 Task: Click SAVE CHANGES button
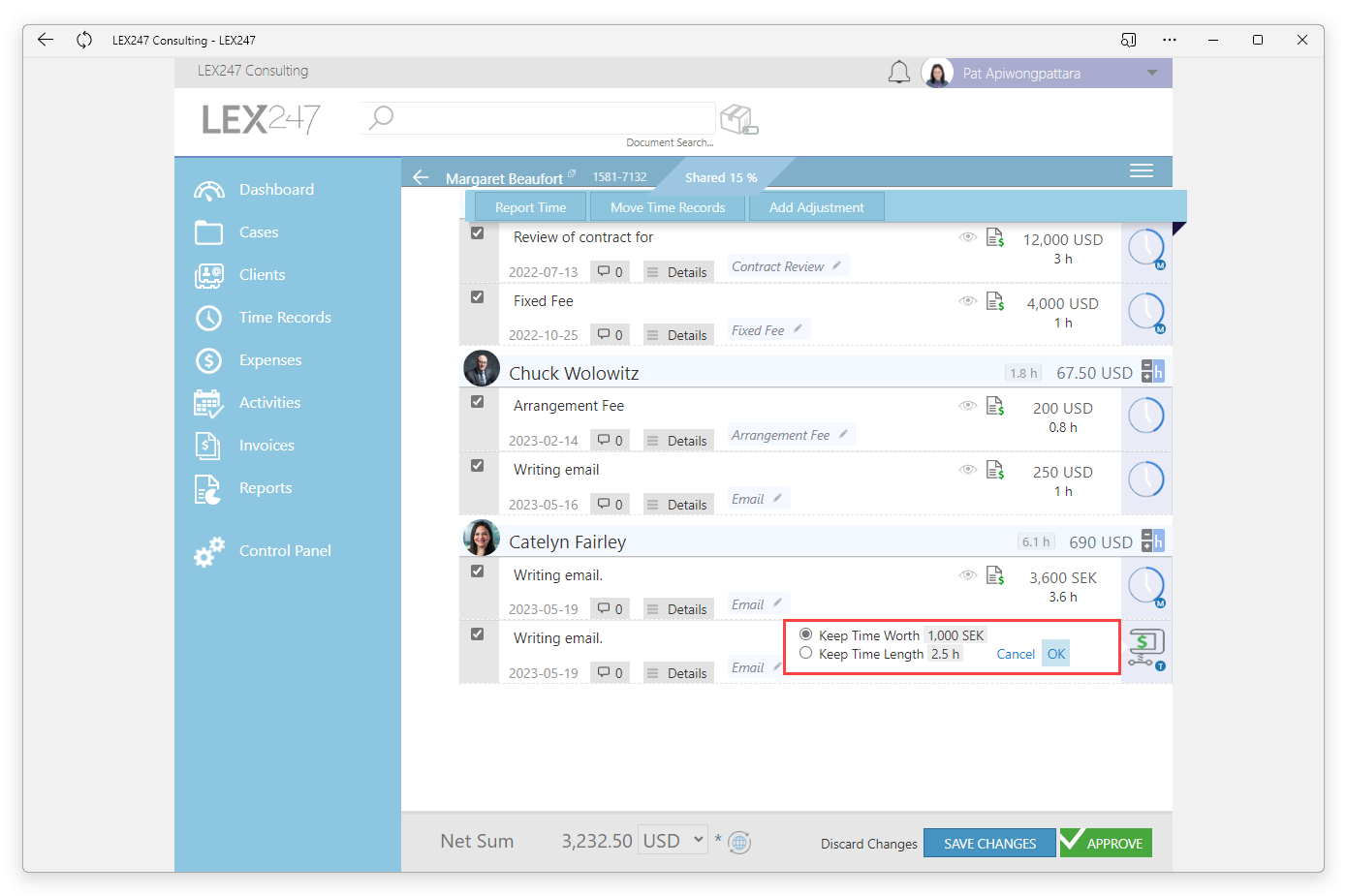point(989,843)
